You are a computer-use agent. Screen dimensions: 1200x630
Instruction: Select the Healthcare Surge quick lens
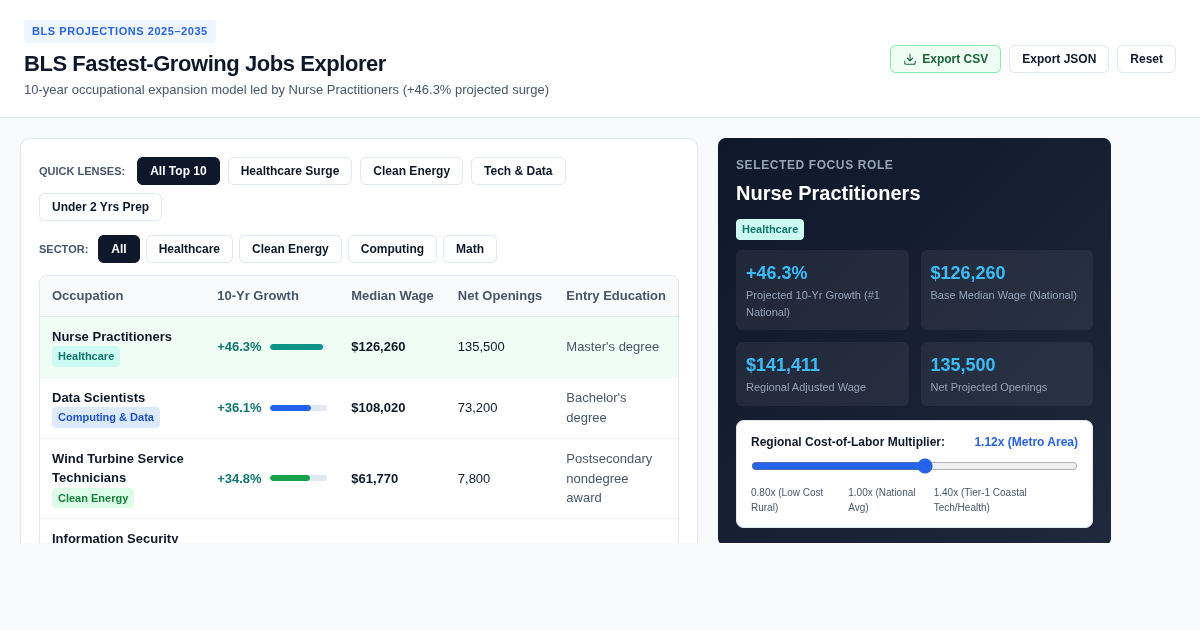290,171
